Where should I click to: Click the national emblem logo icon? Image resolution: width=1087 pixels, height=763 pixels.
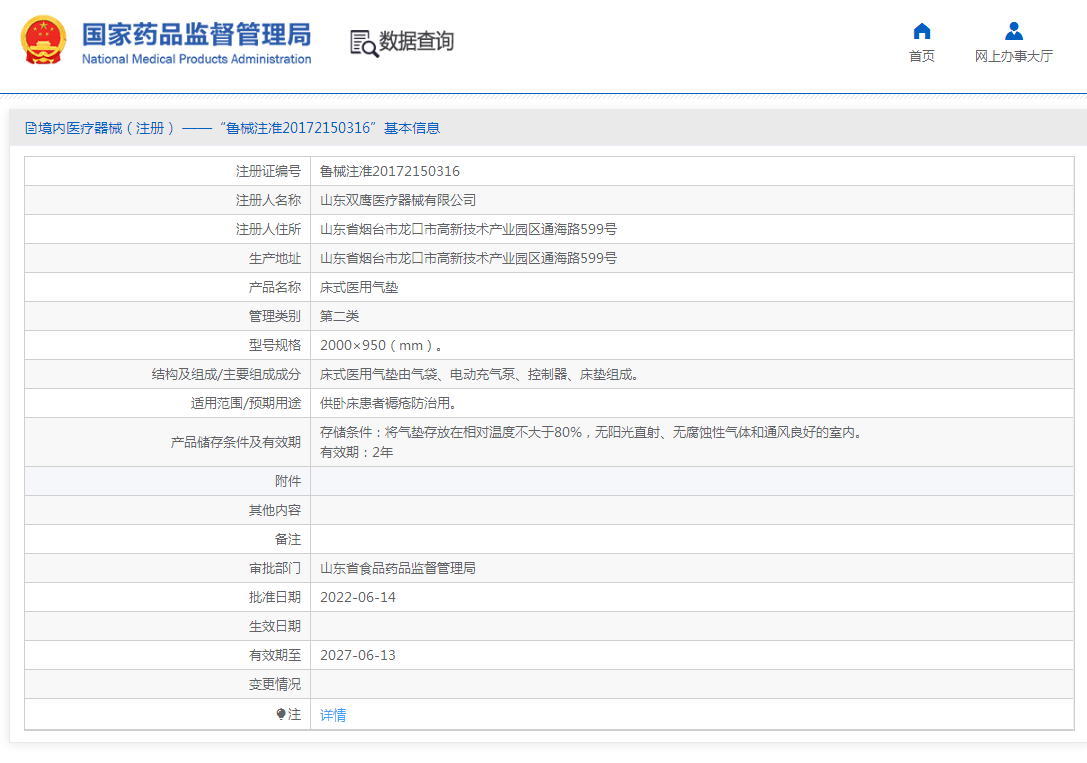tap(44, 40)
